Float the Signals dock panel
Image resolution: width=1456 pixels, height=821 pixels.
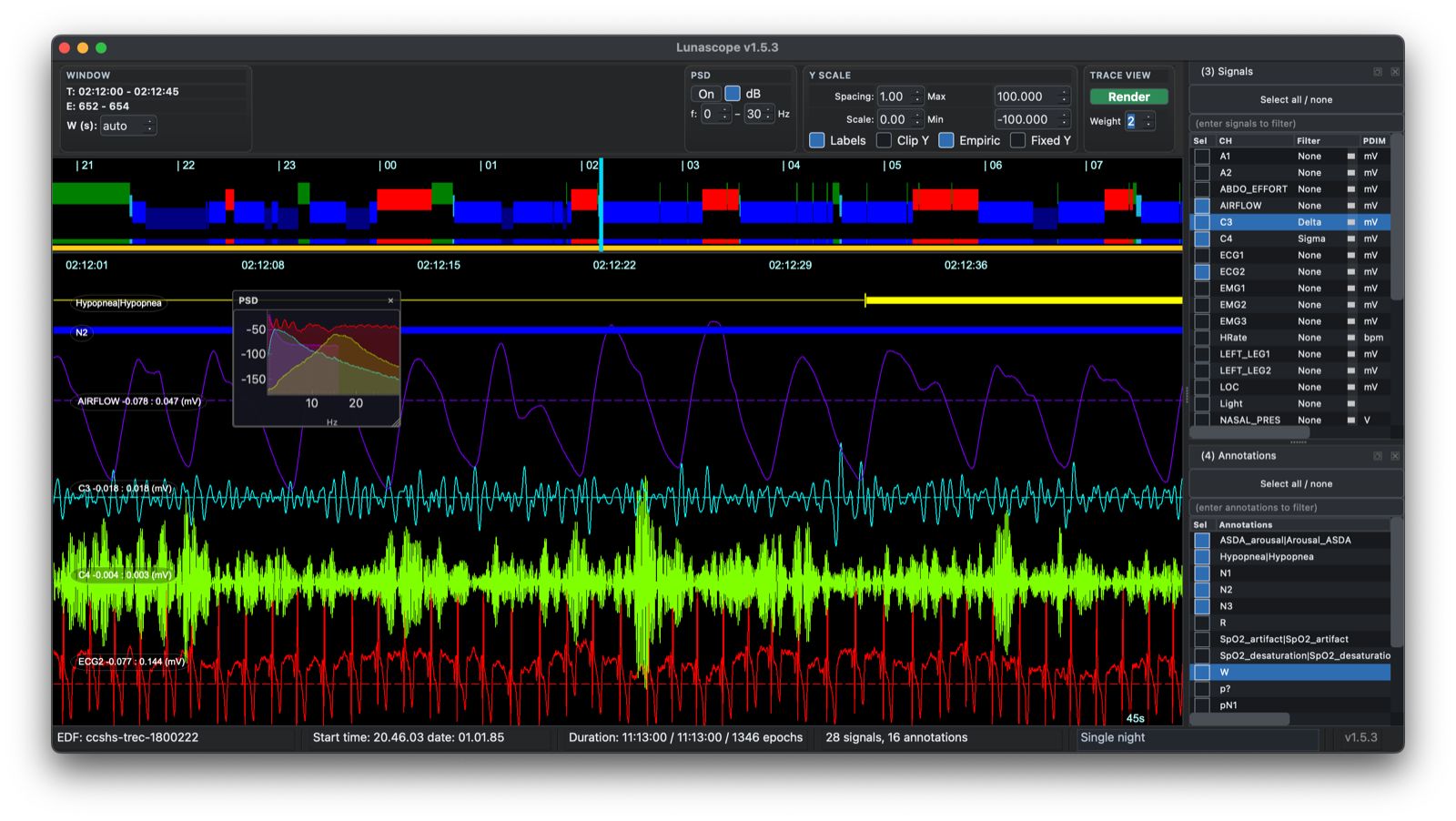click(x=1378, y=72)
